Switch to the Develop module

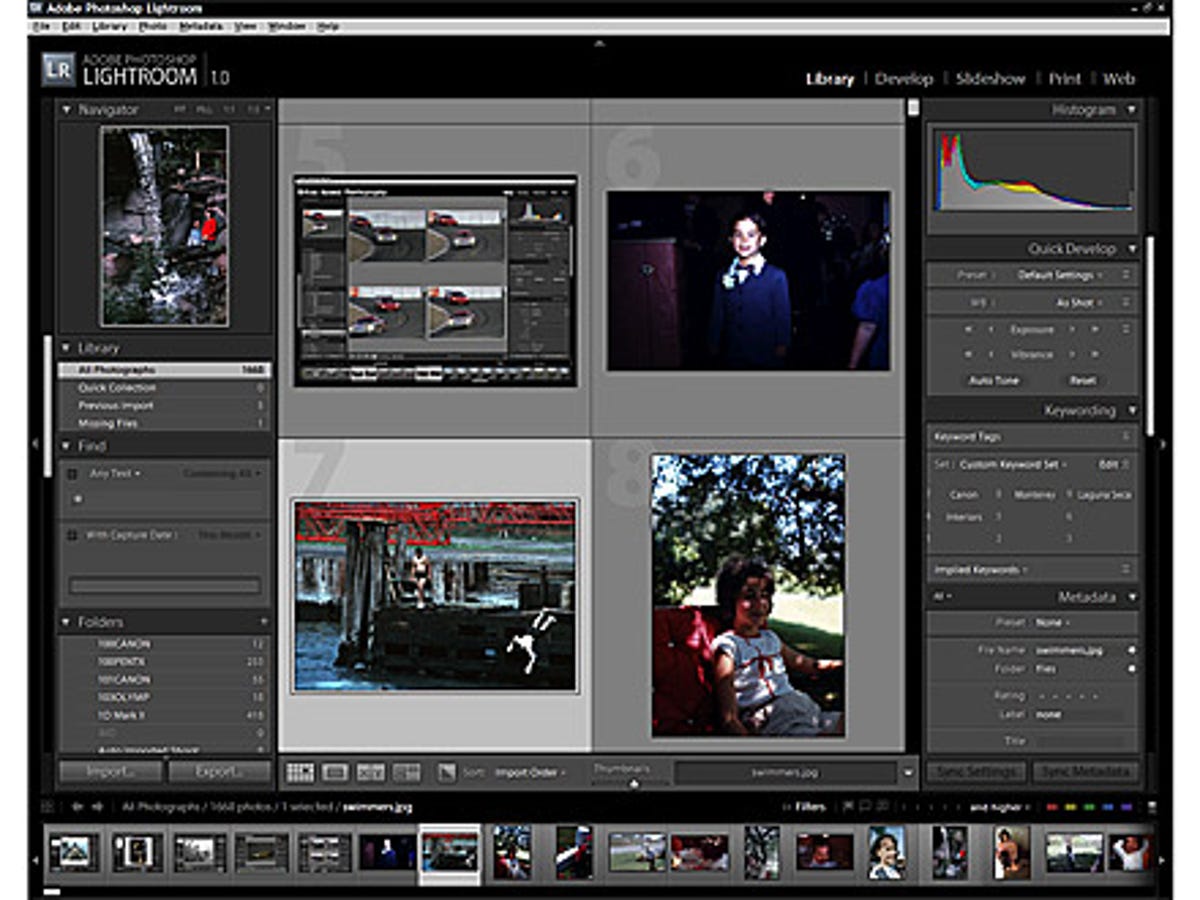903,79
